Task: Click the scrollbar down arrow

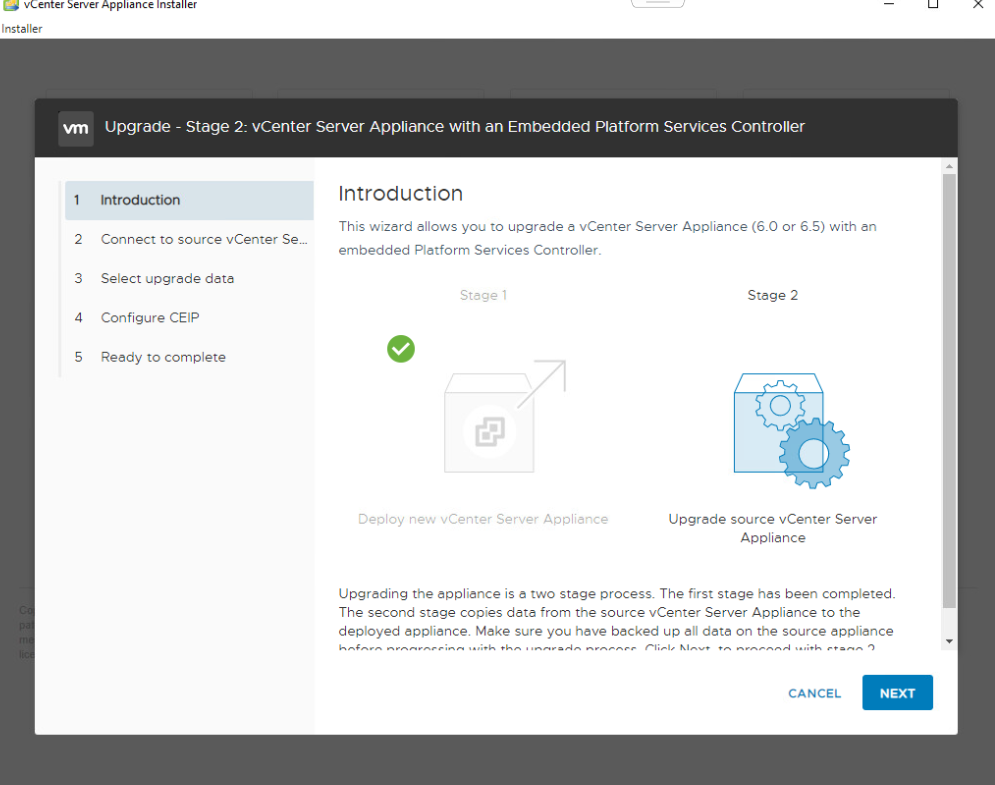Action: tap(949, 642)
